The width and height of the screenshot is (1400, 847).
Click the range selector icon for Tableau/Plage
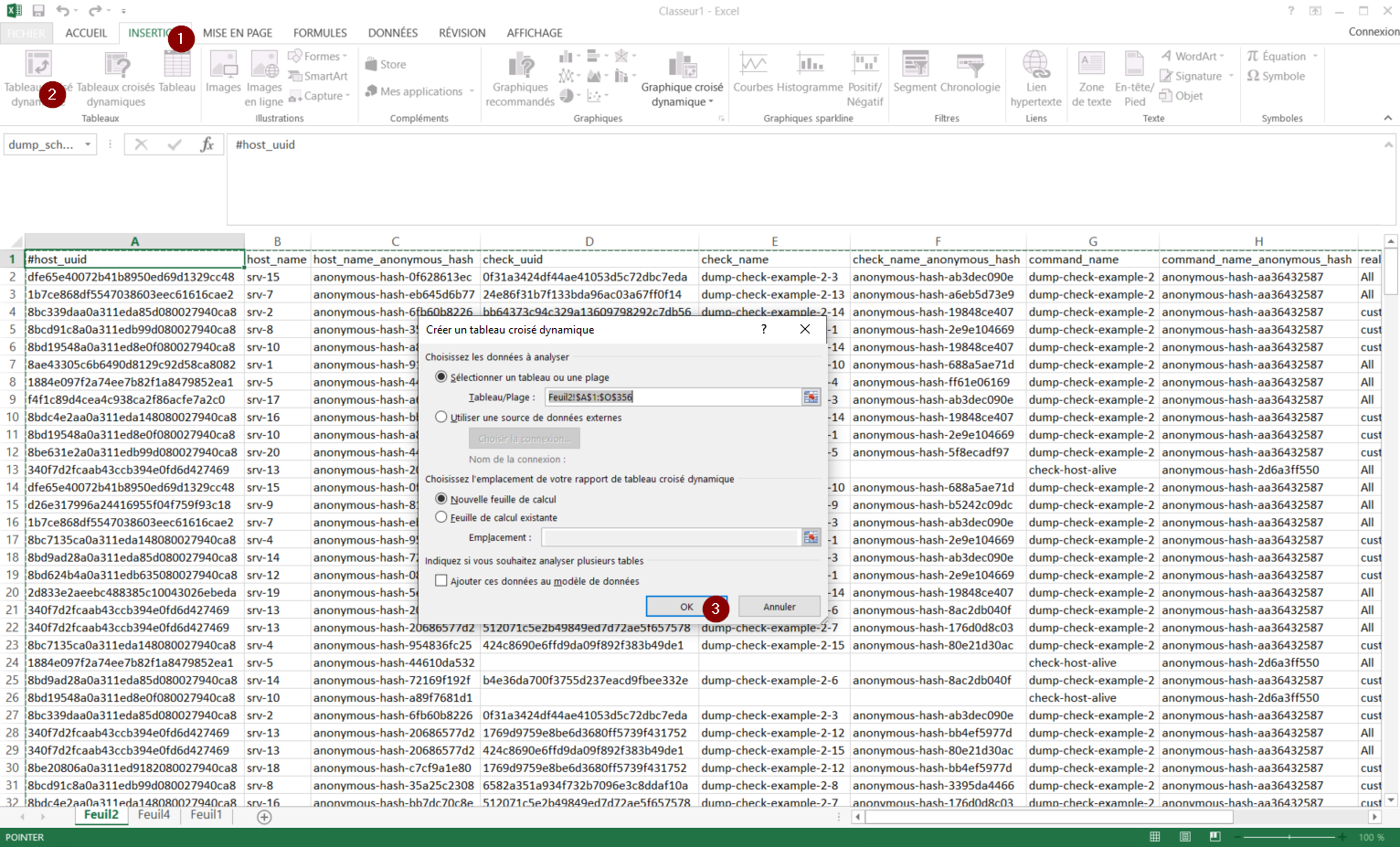click(811, 397)
